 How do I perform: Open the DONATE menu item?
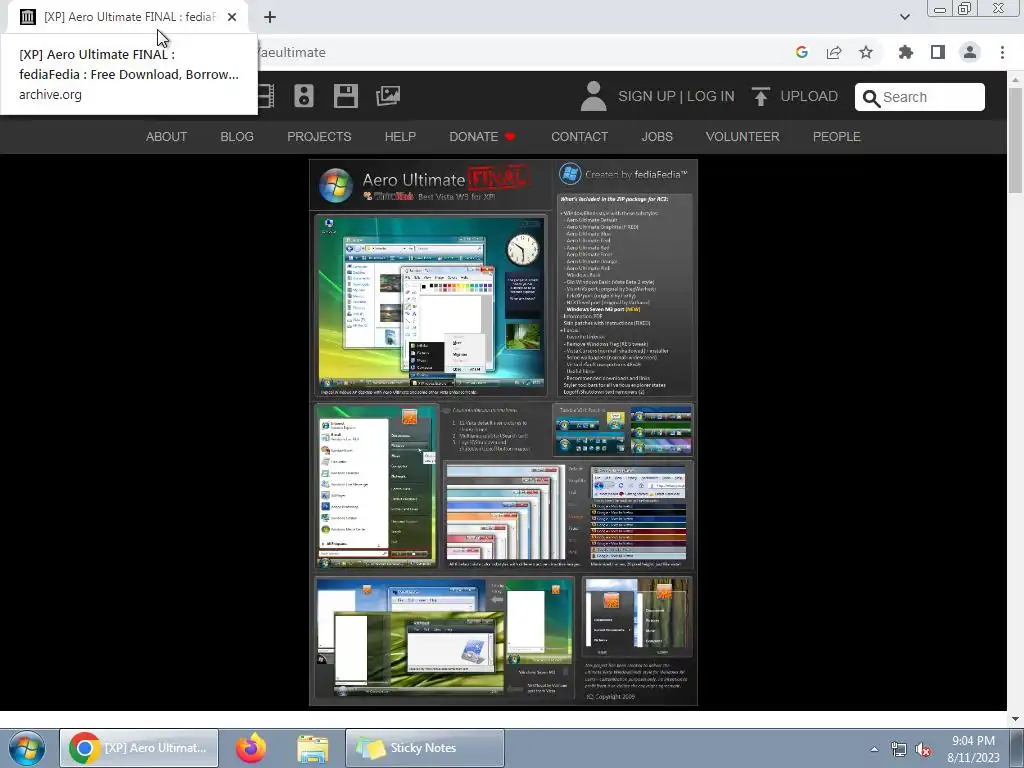(x=482, y=136)
